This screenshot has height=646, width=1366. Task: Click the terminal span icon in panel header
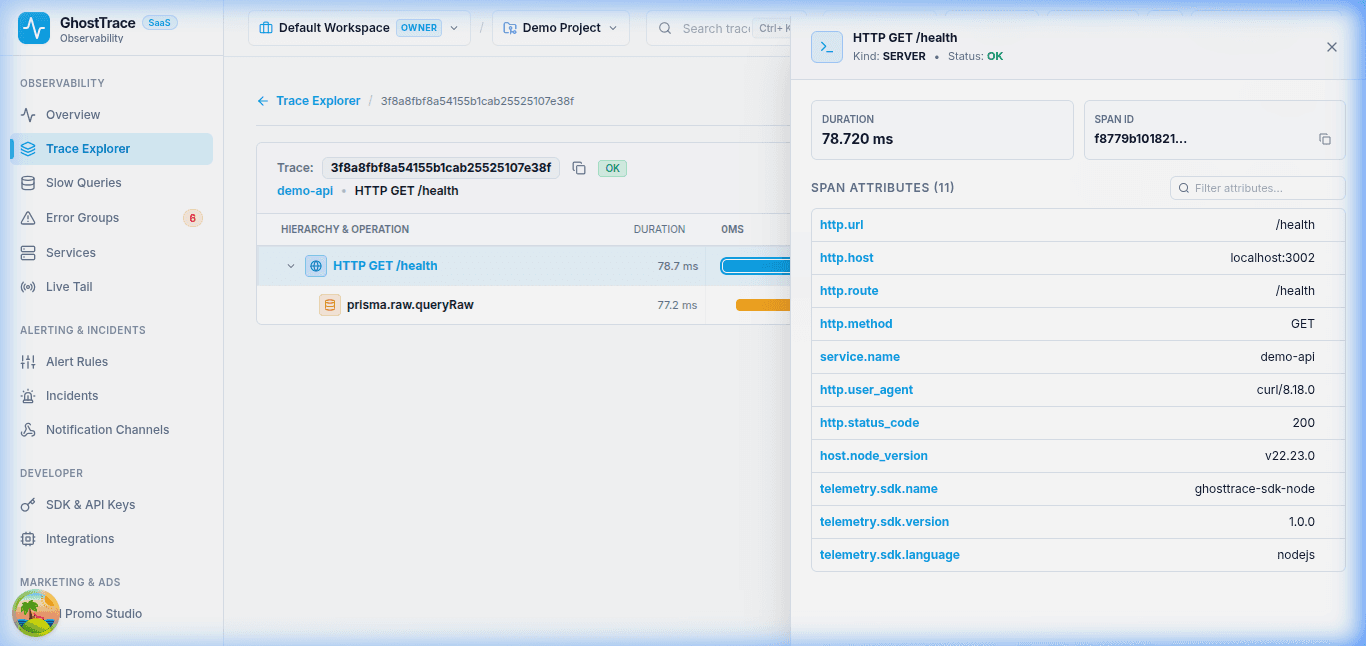827,47
